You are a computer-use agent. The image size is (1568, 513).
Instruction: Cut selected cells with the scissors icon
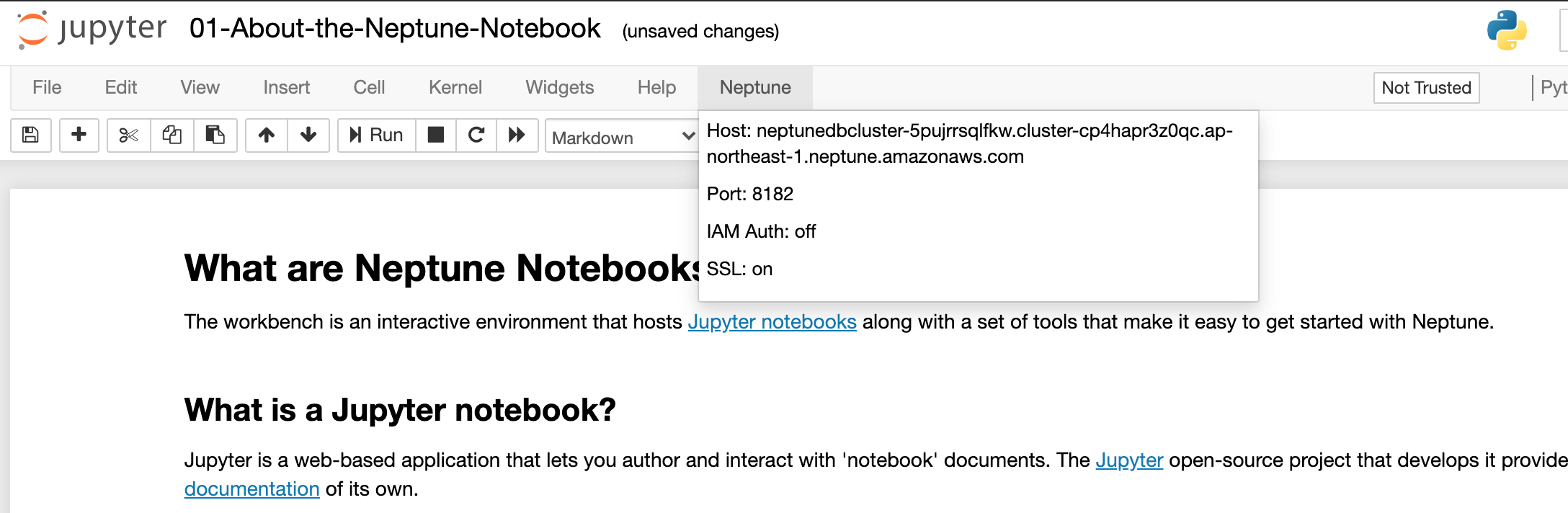tap(129, 135)
